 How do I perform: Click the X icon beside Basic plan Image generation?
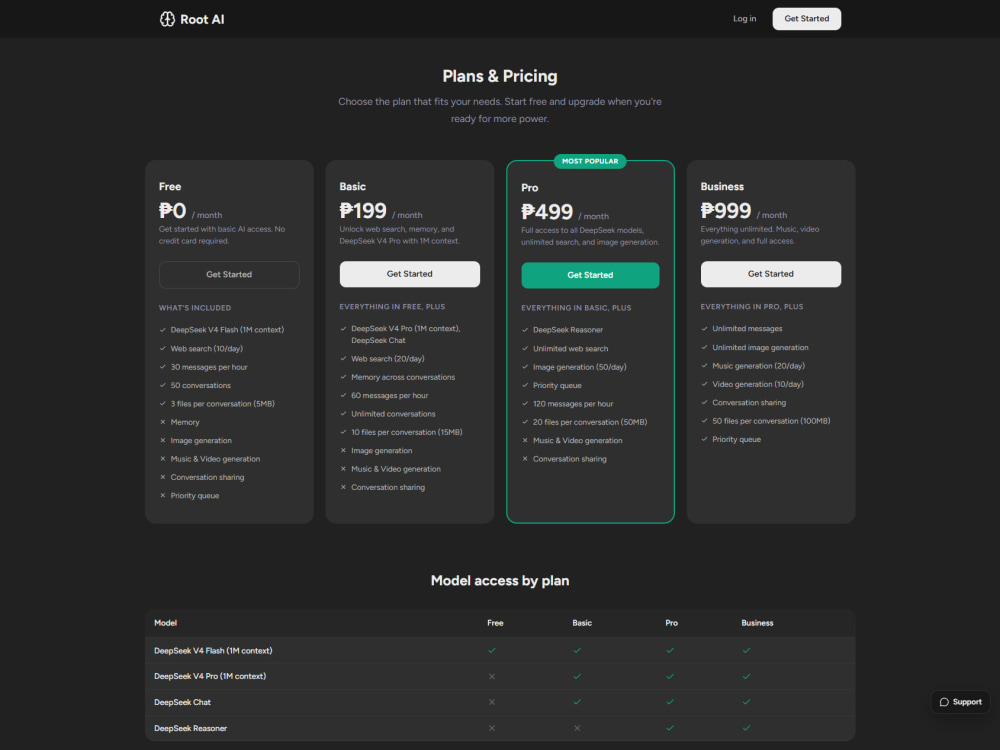343,450
